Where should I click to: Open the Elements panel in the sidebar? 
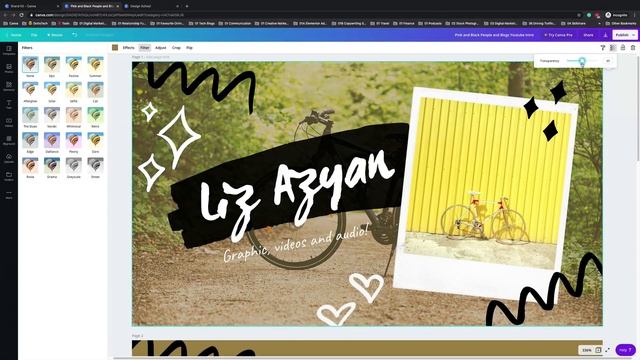pos(9,86)
